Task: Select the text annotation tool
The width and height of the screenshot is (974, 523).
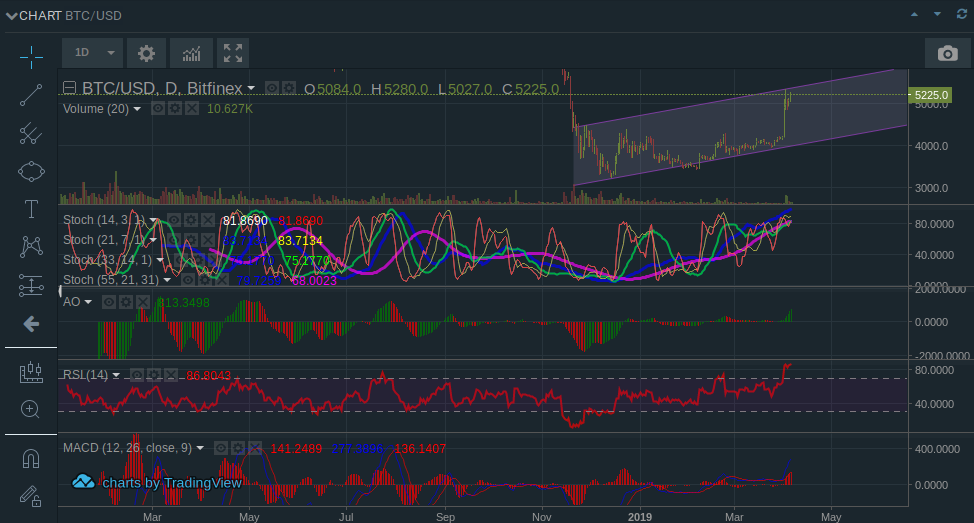Action: point(30,209)
